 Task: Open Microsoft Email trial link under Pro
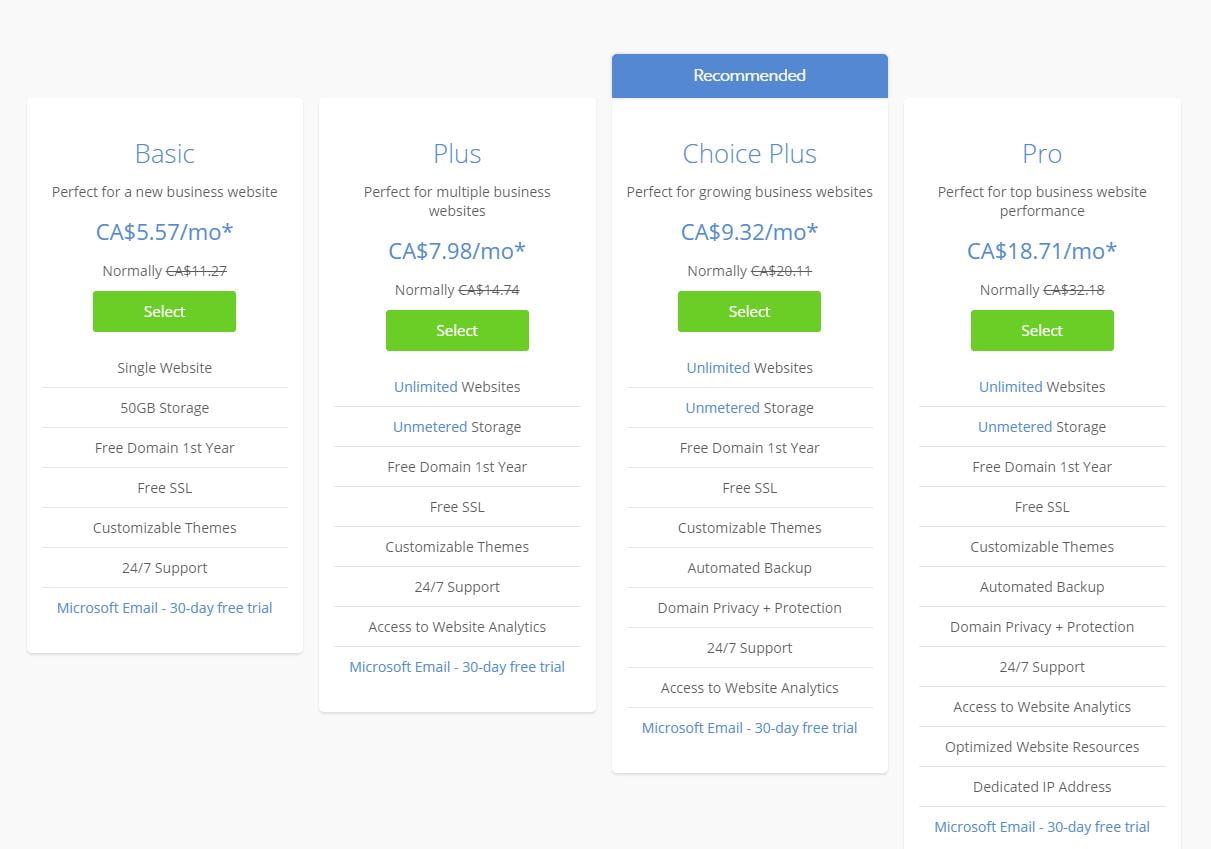[x=1042, y=826]
